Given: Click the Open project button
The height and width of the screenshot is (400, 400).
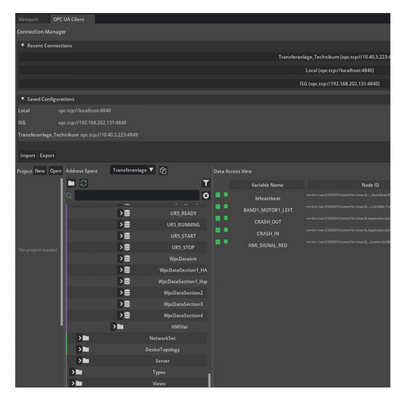Looking at the screenshot, I should point(56,171).
